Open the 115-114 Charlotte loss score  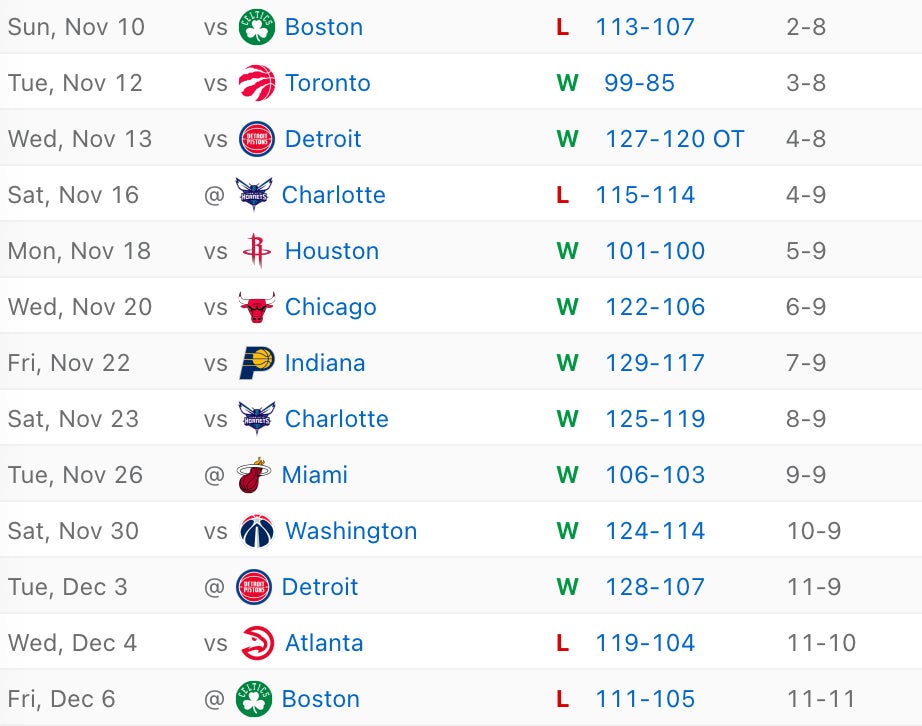pos(645,195)
